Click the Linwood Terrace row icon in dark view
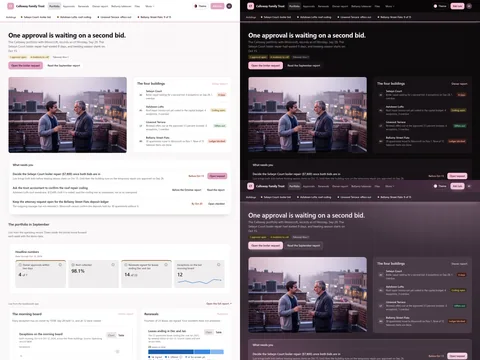Viewport: 480px width, 360px height. coord(381,126)
